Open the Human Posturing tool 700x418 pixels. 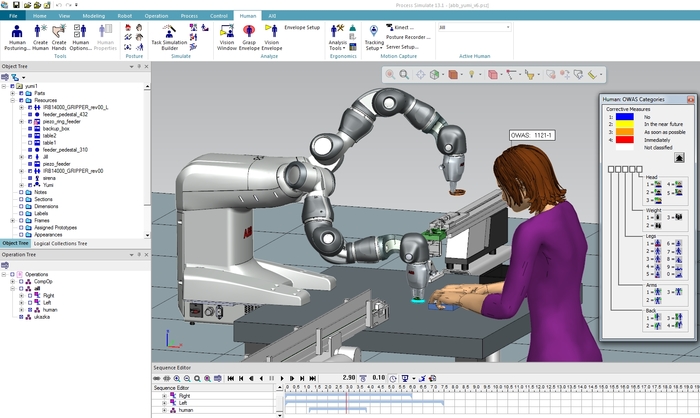tap(17, 37)
